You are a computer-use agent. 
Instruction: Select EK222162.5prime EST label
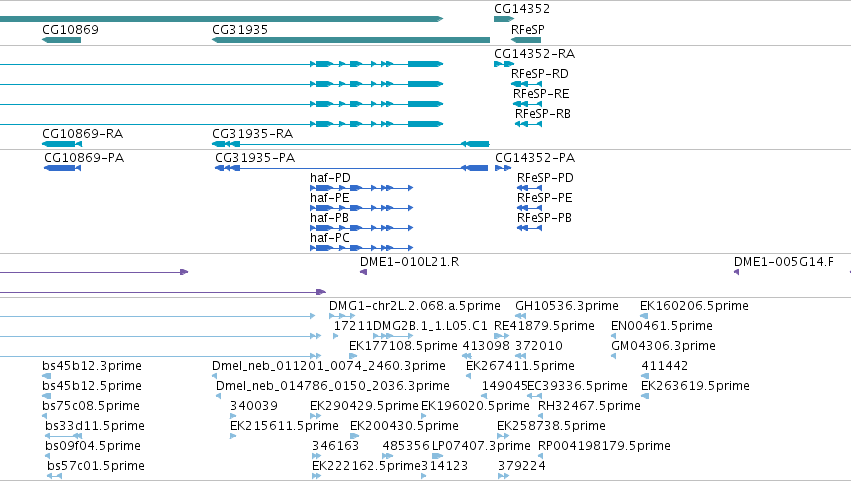pyautogui.click(x=366, y=467)
